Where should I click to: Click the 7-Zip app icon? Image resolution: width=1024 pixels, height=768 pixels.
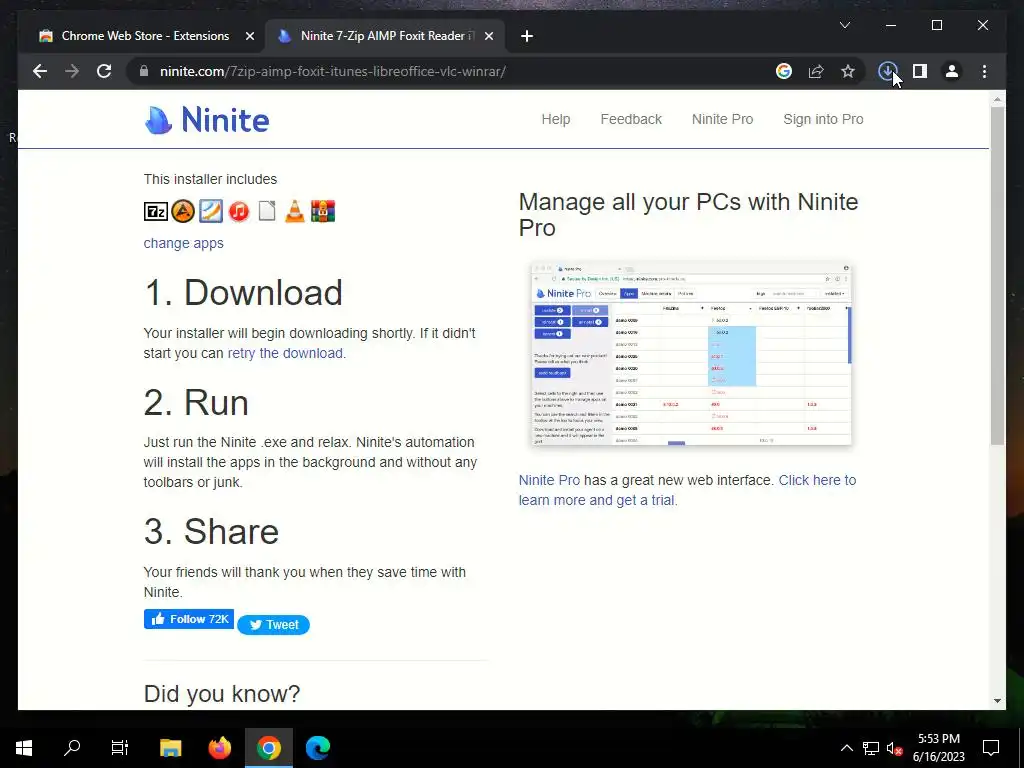tap(155, 211)
